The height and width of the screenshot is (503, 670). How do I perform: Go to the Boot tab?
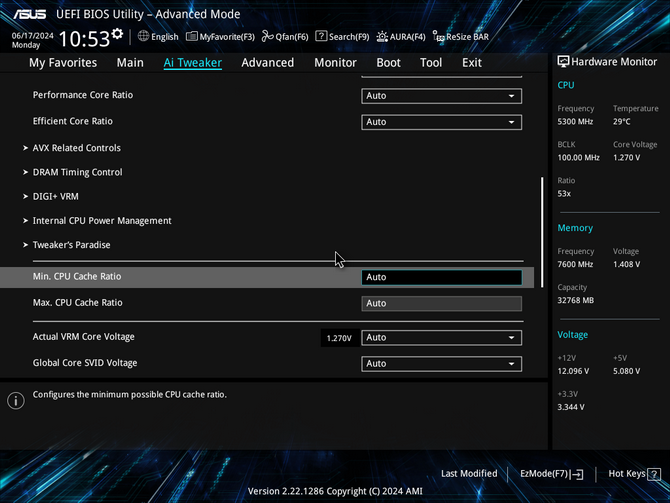pos(388,63)
